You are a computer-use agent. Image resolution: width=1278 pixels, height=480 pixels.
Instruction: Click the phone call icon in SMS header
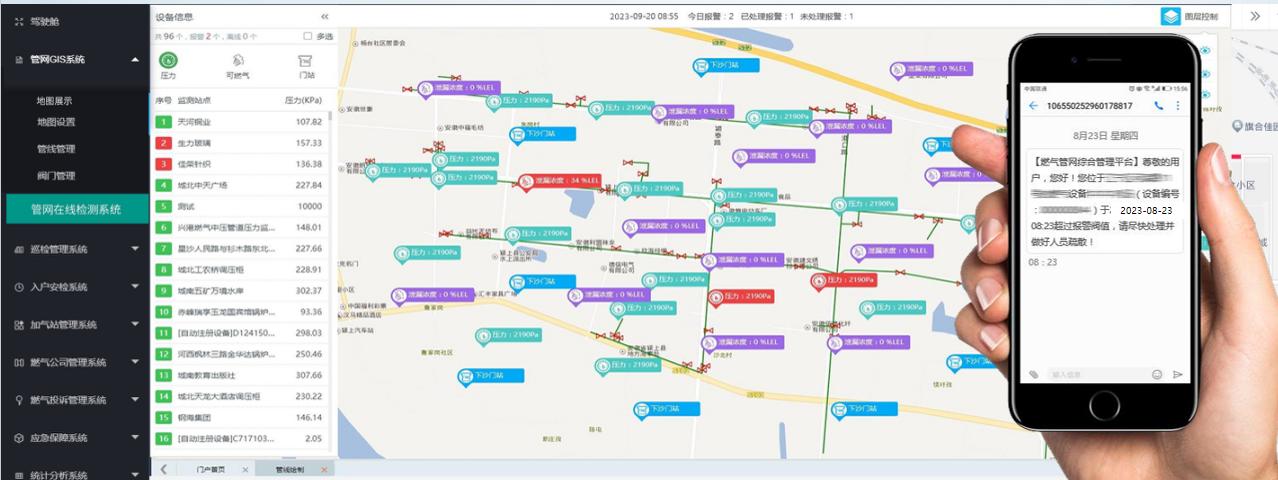1159,105
